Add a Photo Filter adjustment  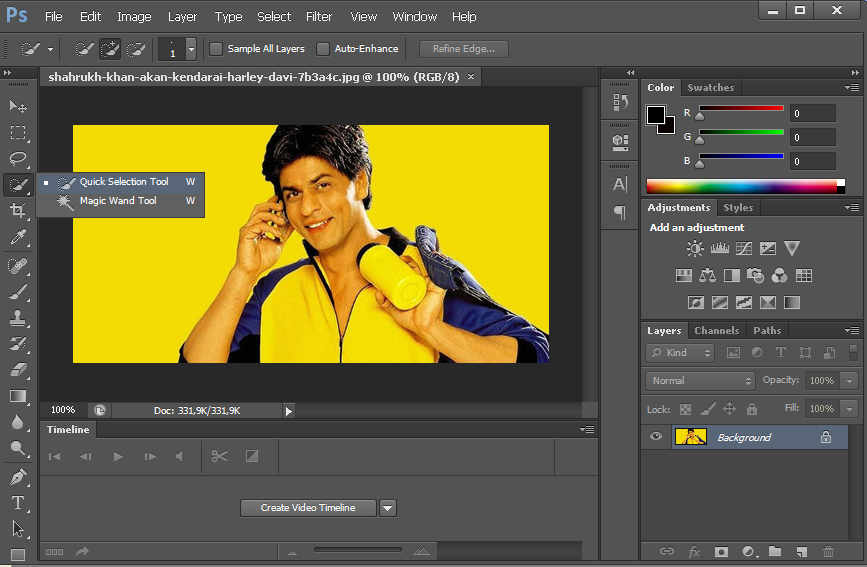pos(755,275)
